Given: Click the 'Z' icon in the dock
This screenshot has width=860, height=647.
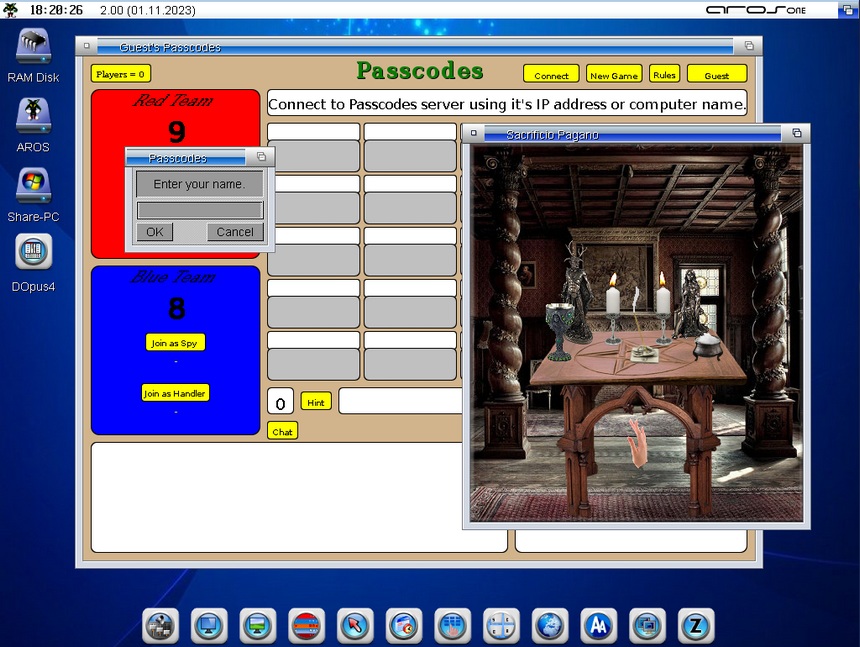Looking at the screenshot, I should click(x=695, y=625).
